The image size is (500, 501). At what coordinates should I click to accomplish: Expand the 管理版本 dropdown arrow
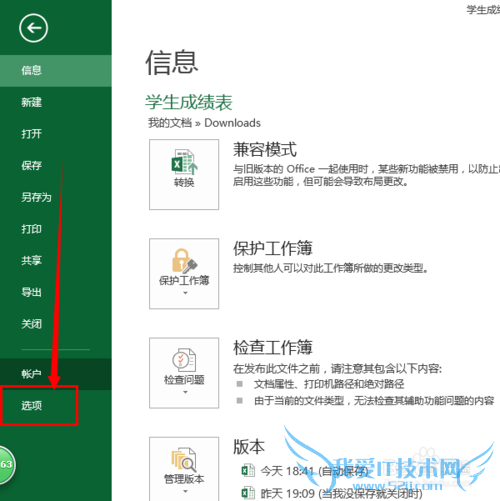[x=185, y=491]
